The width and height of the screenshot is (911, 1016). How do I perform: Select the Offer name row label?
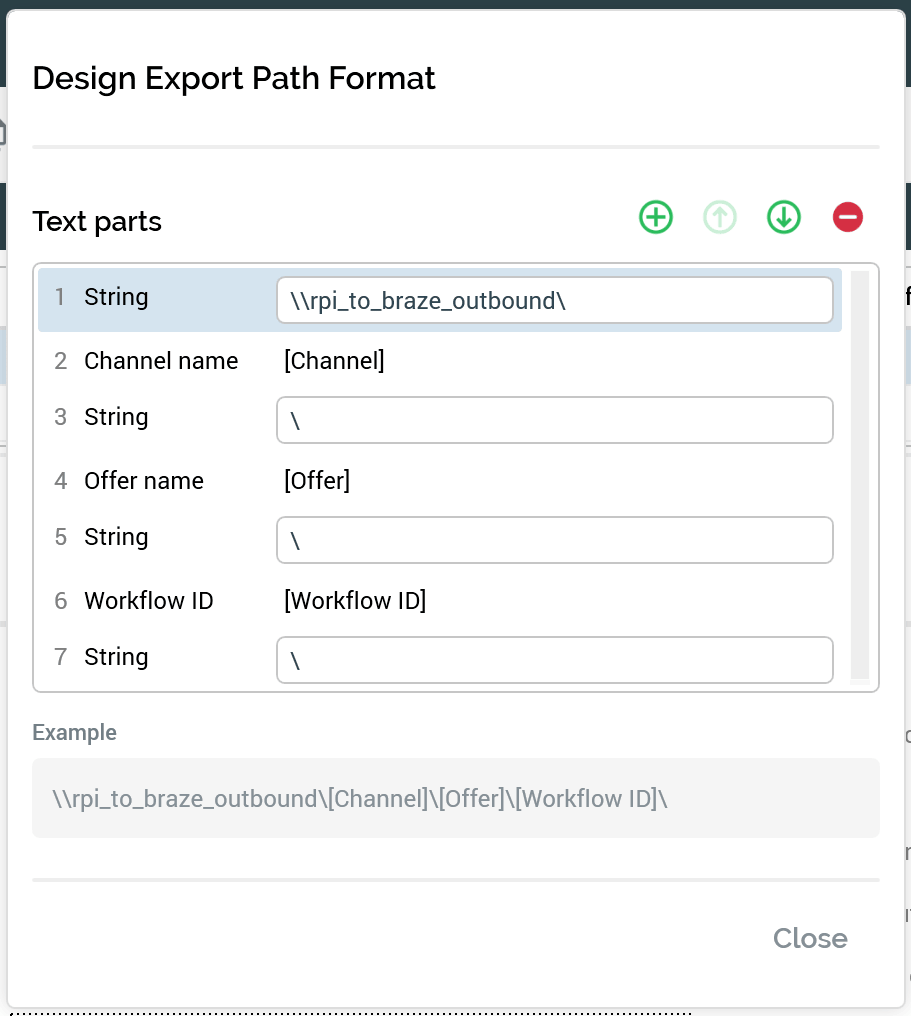[144, 481]
